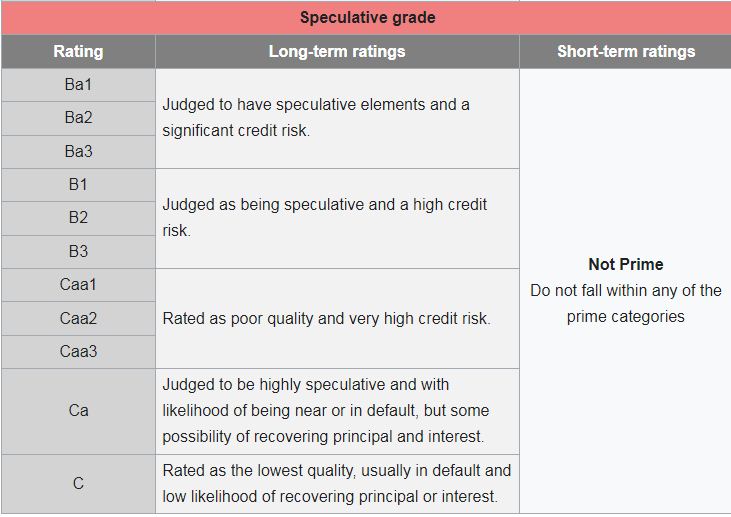731x517 pixels.
Task: Select the Ca rating cell
Action: 78,411
